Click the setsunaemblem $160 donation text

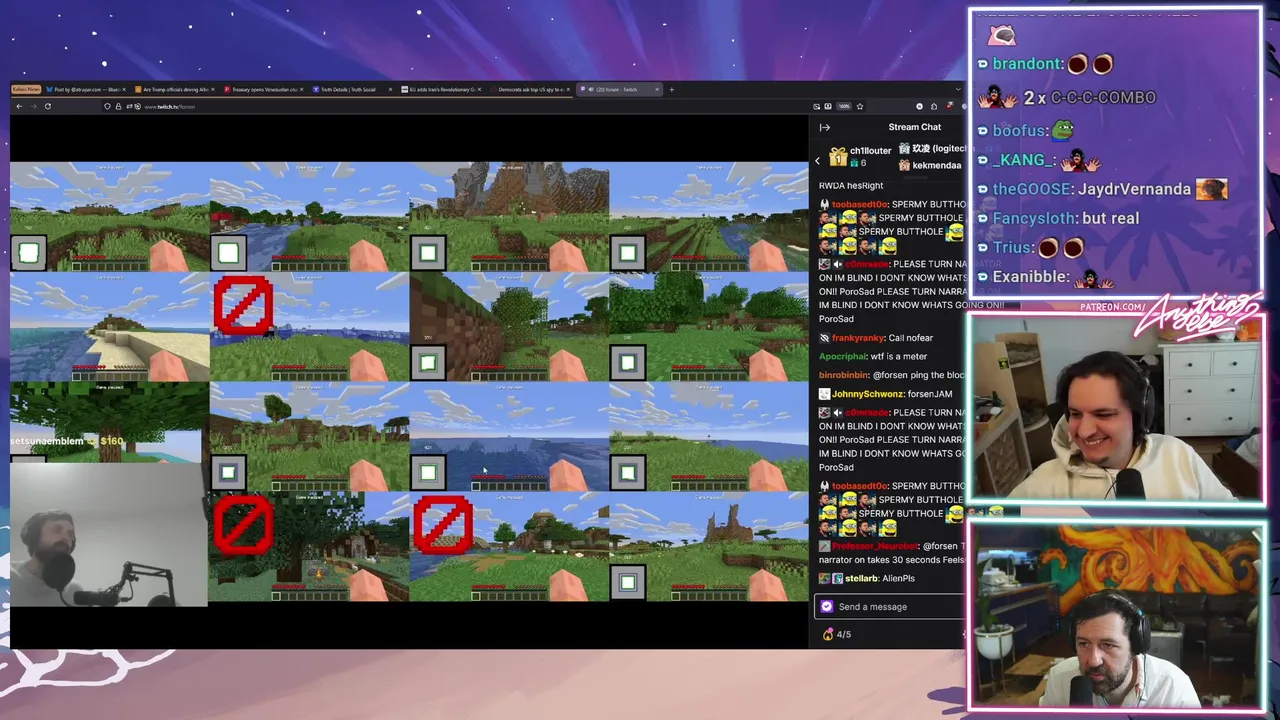tap(67, 441)
